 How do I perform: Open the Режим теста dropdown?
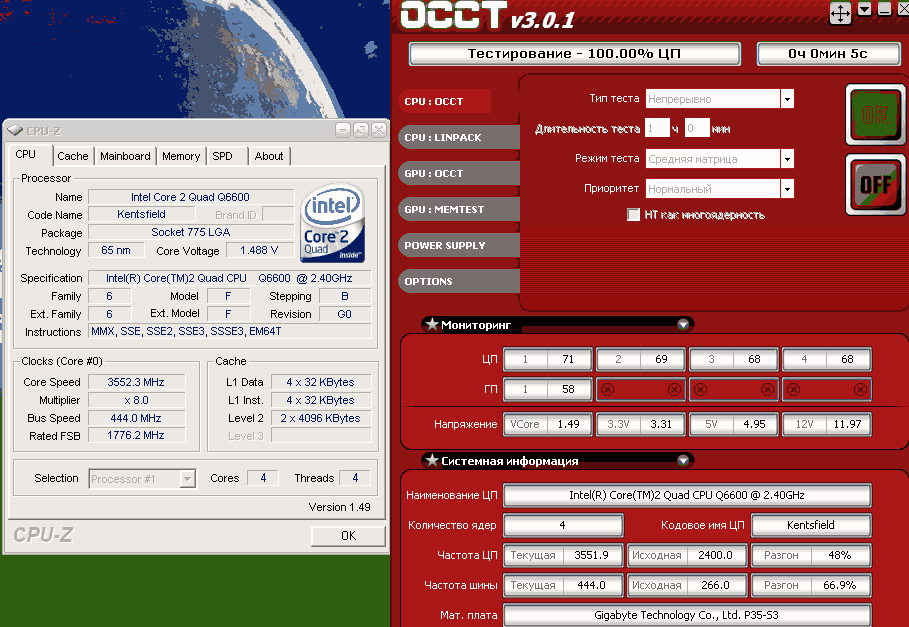787,159
